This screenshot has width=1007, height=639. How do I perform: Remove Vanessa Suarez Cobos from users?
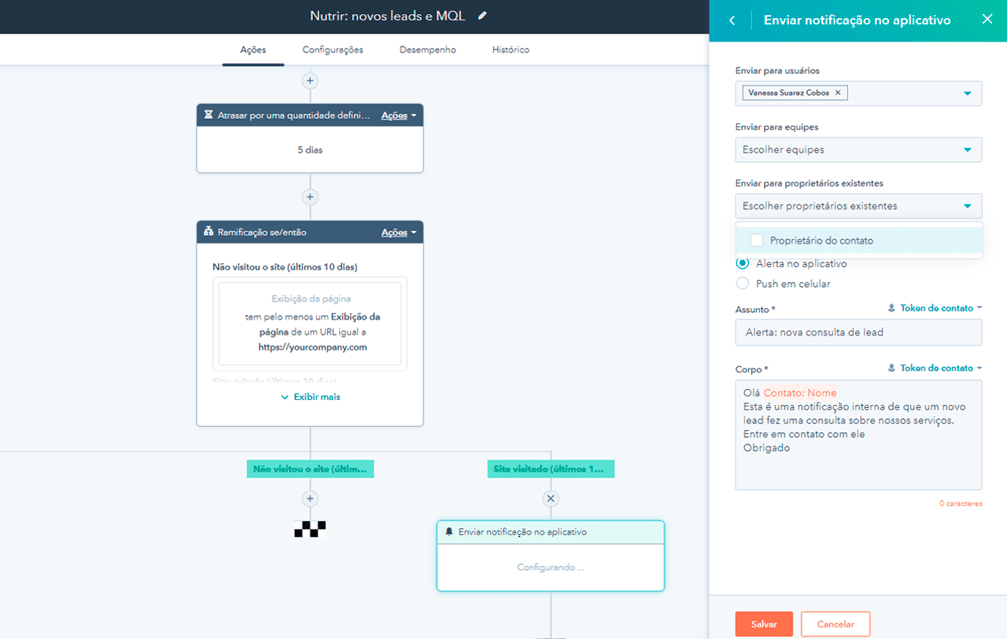(839, 93)
